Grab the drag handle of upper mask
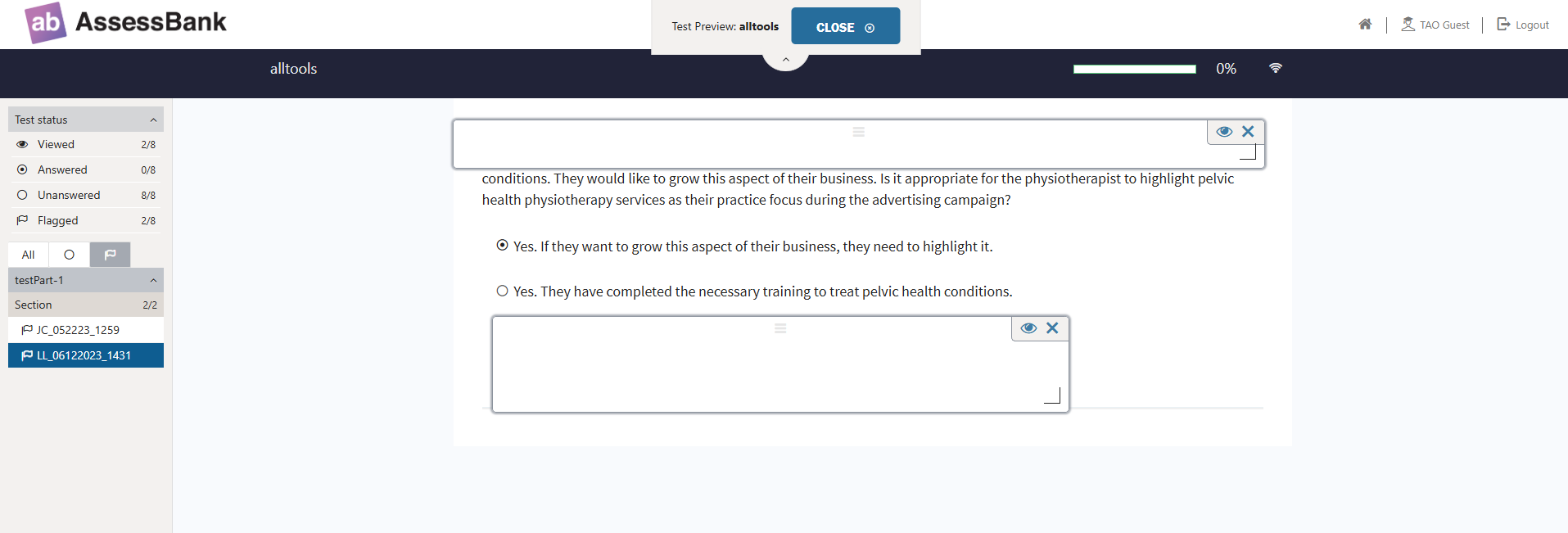The image size is (1568, 533). tap(858, 131)
